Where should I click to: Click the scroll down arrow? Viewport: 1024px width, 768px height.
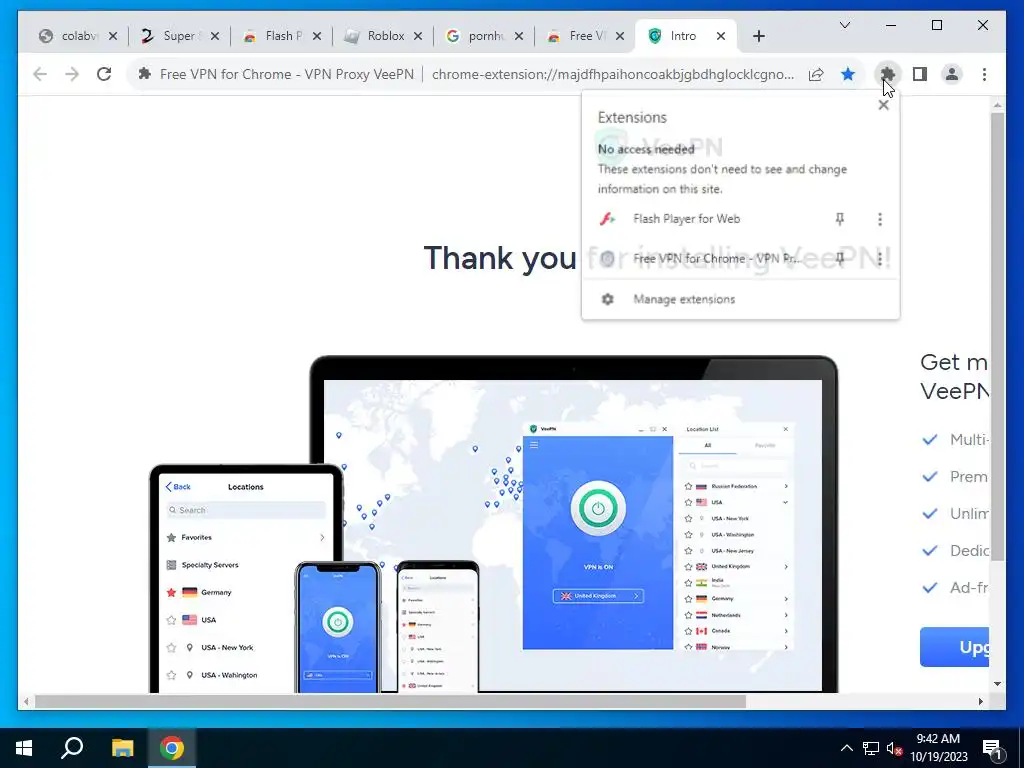997,684
